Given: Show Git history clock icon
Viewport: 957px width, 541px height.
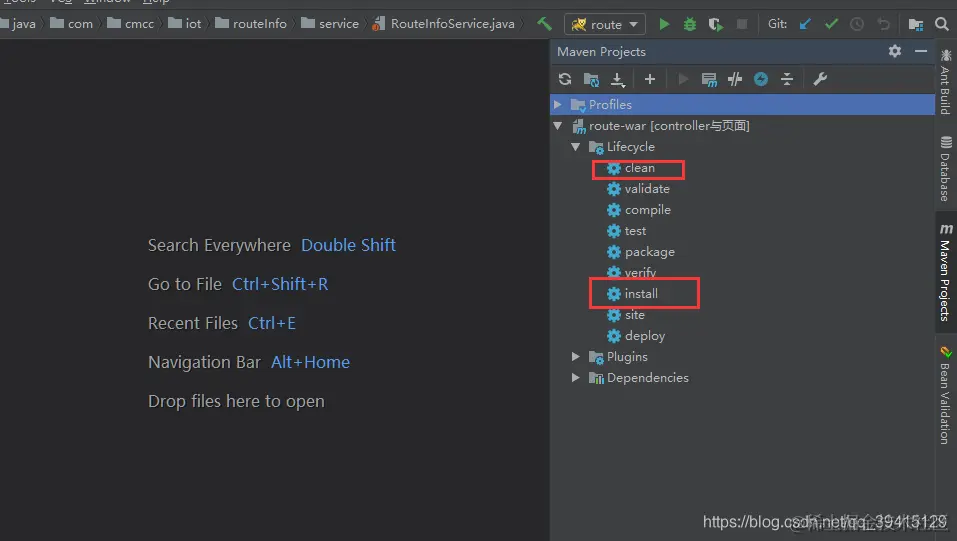Looking at the screenshot, I should 857,24.
